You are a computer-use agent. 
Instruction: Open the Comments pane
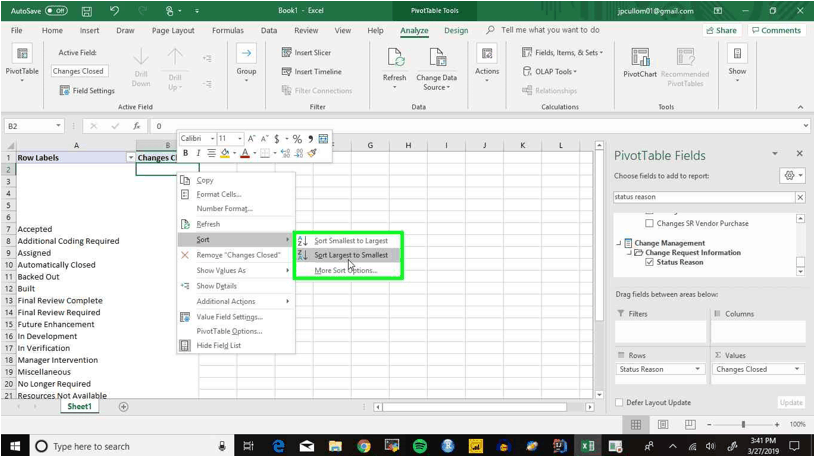(776, 30)
